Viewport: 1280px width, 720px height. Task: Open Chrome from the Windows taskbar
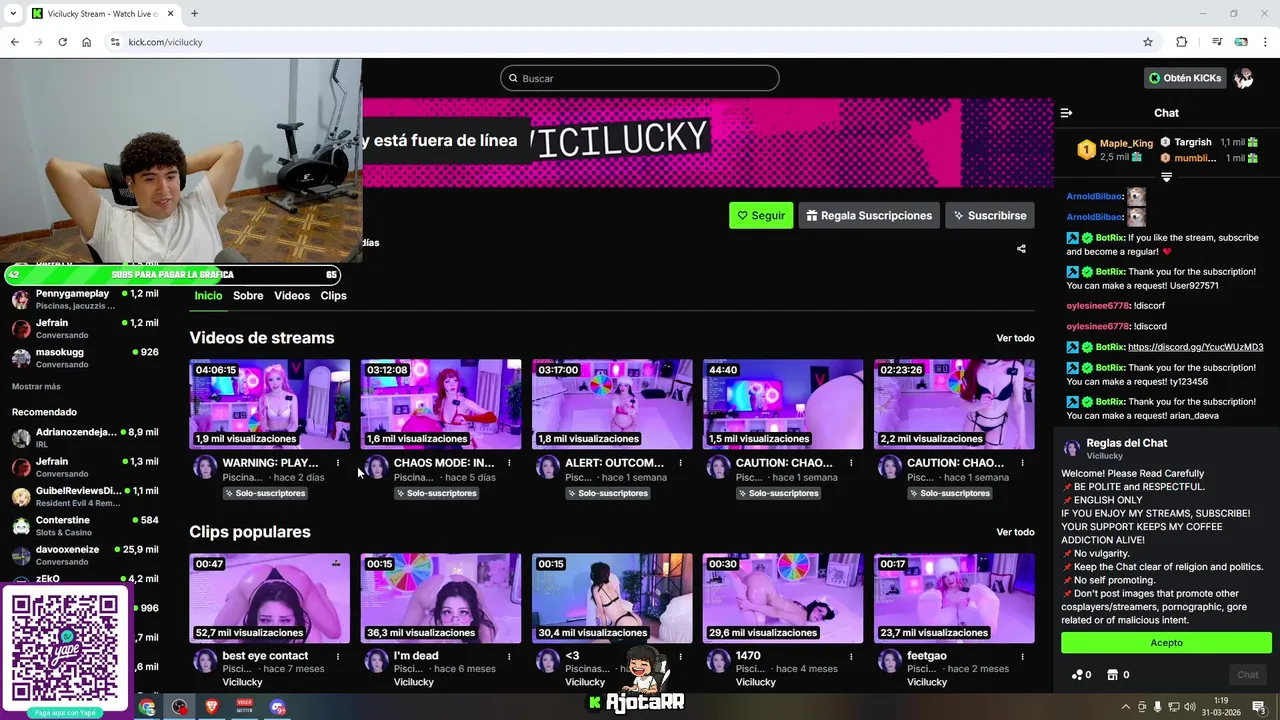(147, 707)
